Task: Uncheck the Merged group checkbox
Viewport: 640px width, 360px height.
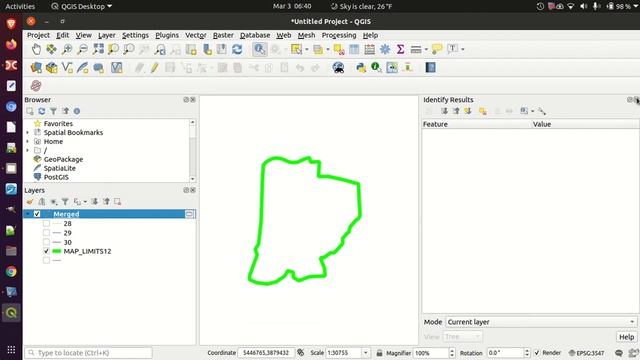Action: (37, 214)
